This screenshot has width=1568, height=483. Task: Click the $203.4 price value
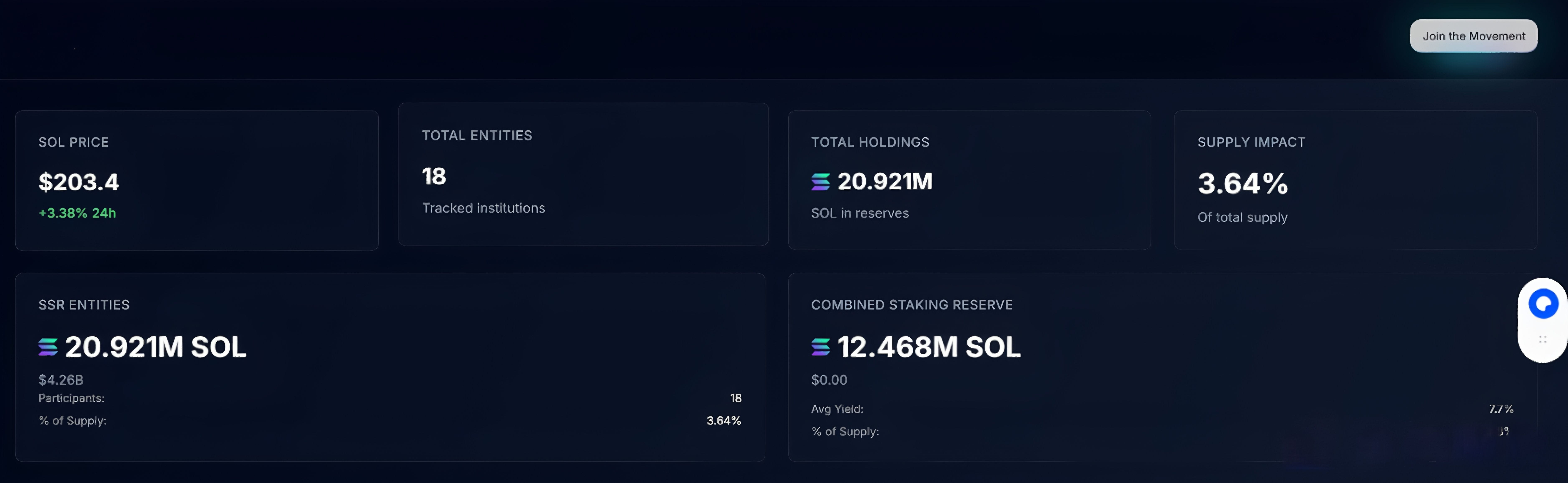pyautogui.click(x=78, y=182)
